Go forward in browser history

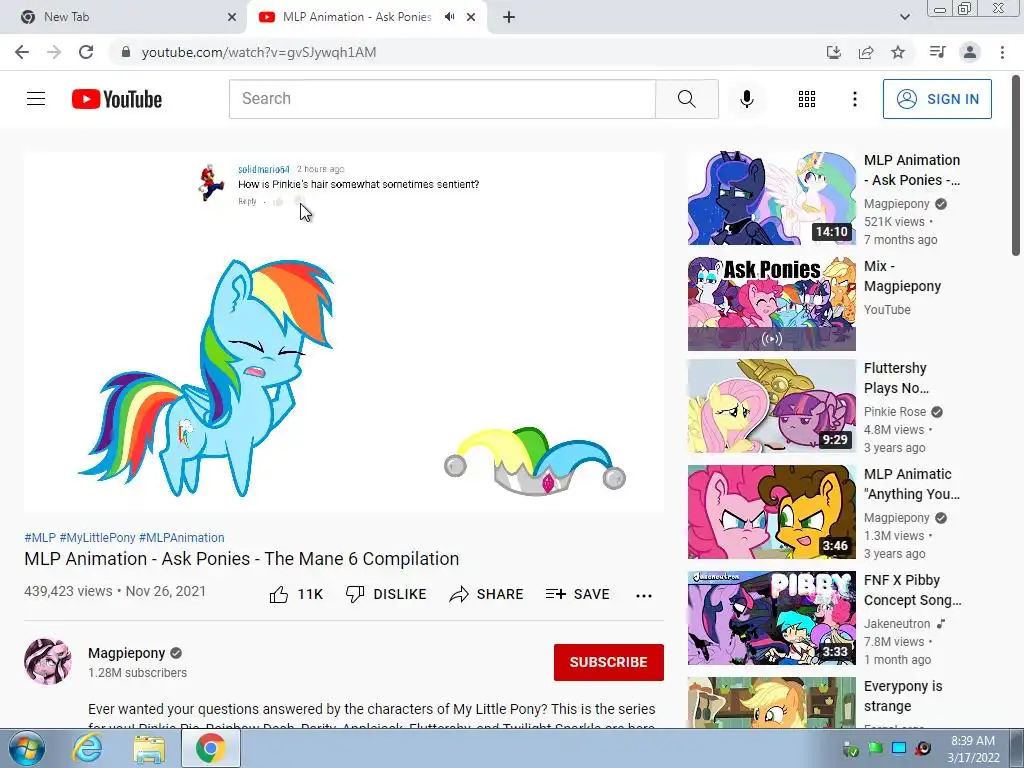pyautogui.click(x=54, y=52)
